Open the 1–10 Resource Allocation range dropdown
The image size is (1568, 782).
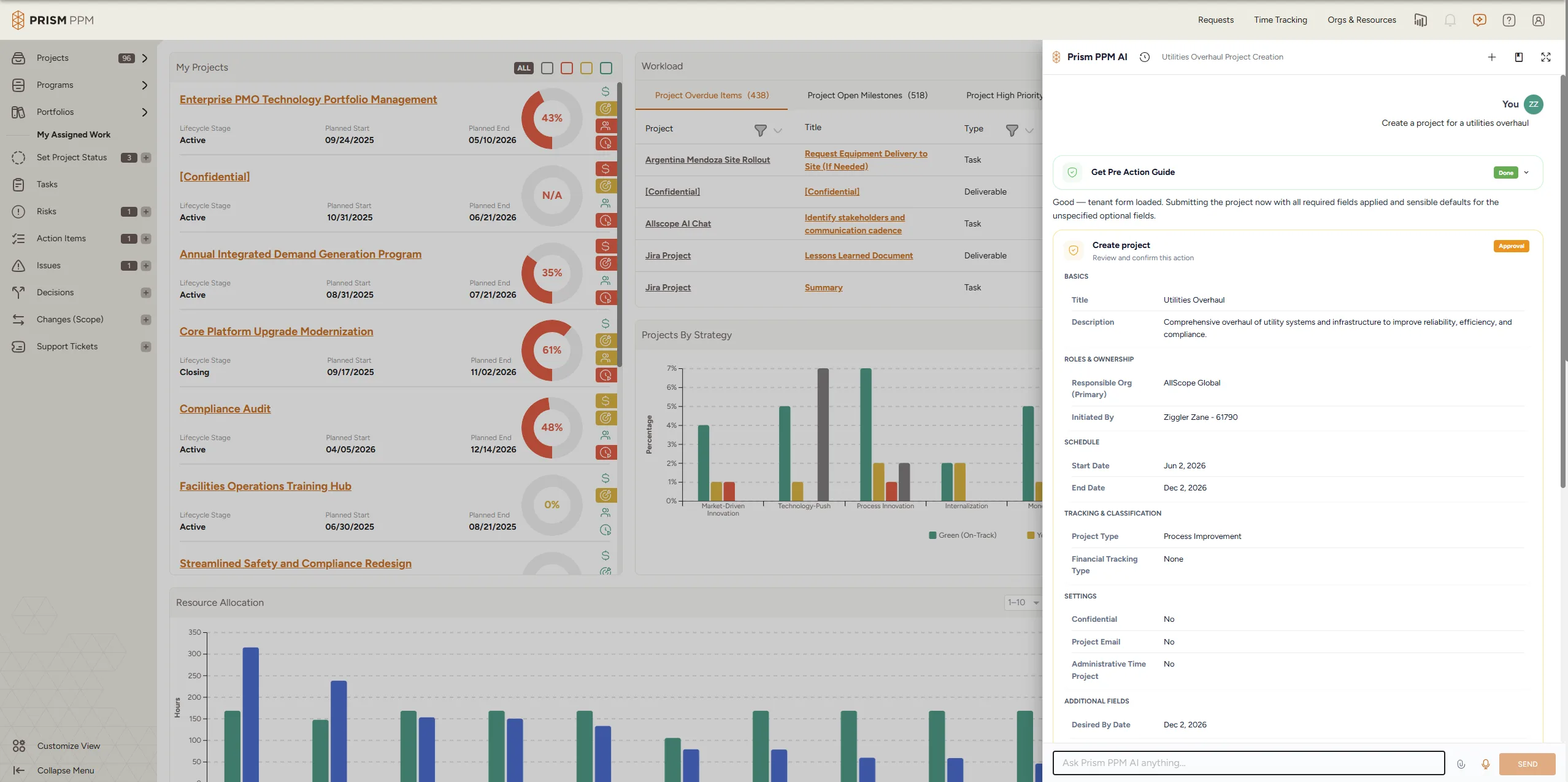point(1023,603)
